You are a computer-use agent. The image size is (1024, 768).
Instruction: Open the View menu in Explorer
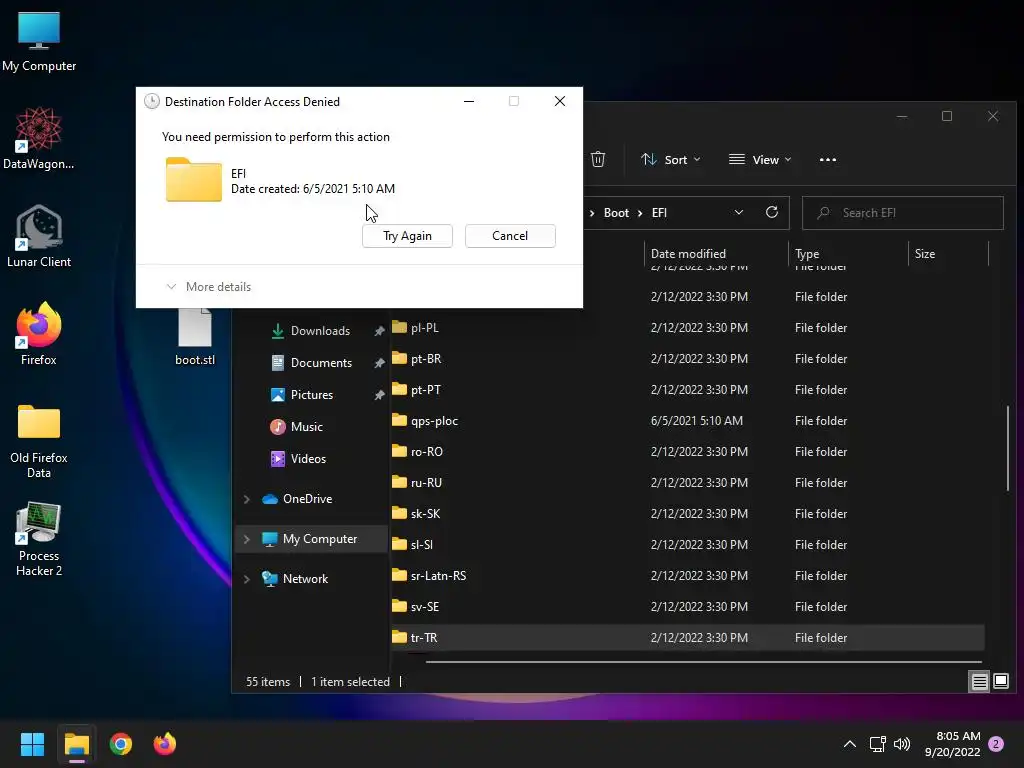pyautogui.click(x=760, y=159)
